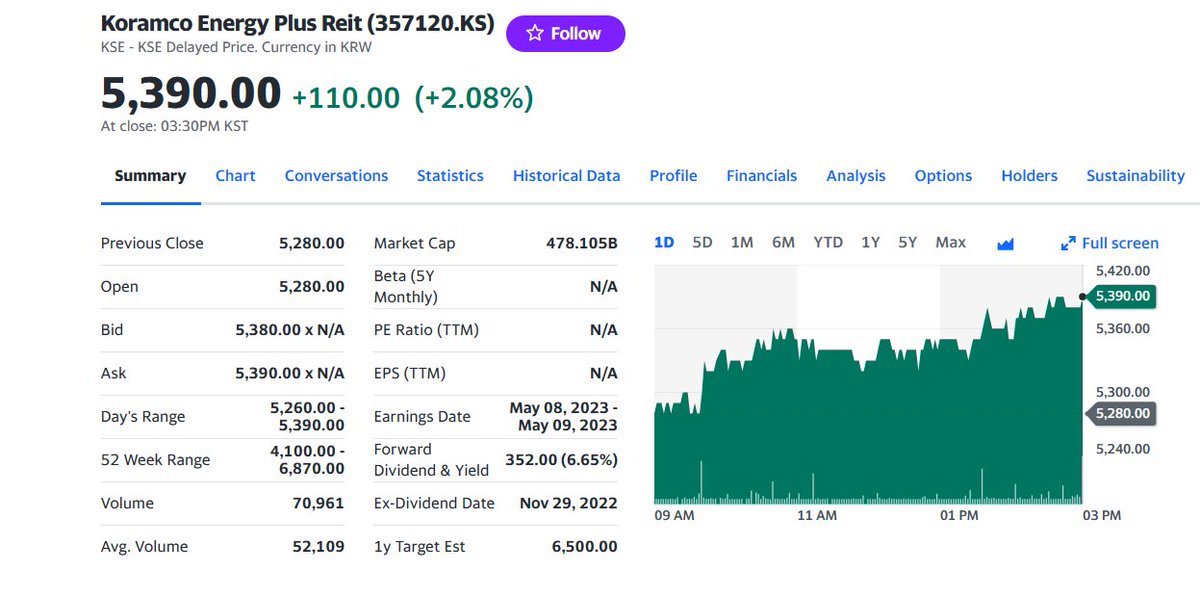Click the PE Ratio (TTM) label

[426, 329]
